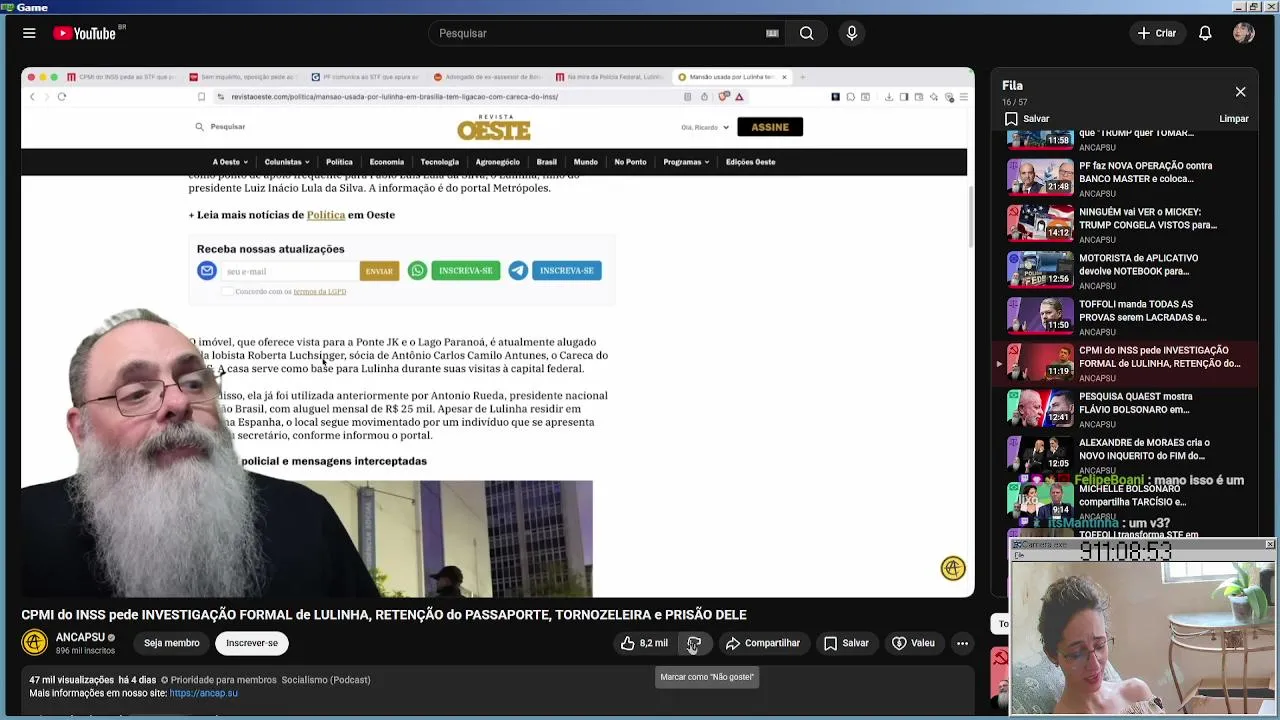
Task: Open the notifications bell
Action: [1205, 33]
